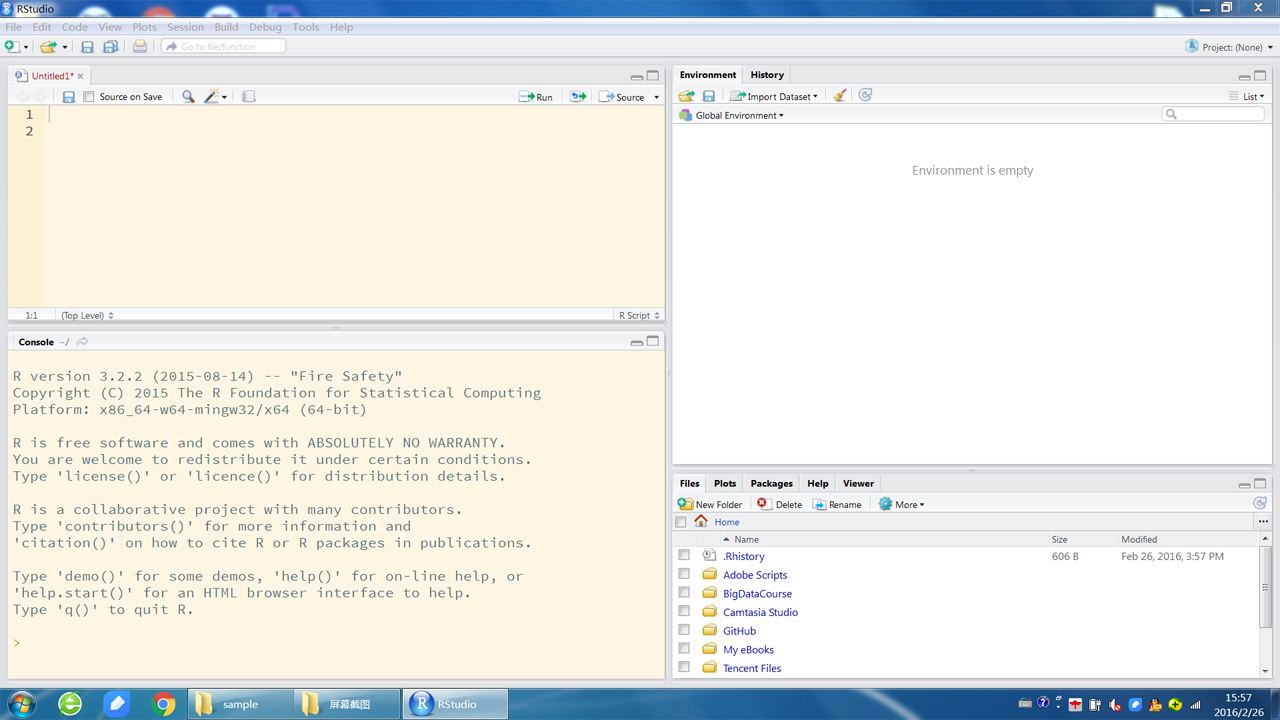
Task: Open the Import Dataset dropdown
Action: (x=774, y=96)
